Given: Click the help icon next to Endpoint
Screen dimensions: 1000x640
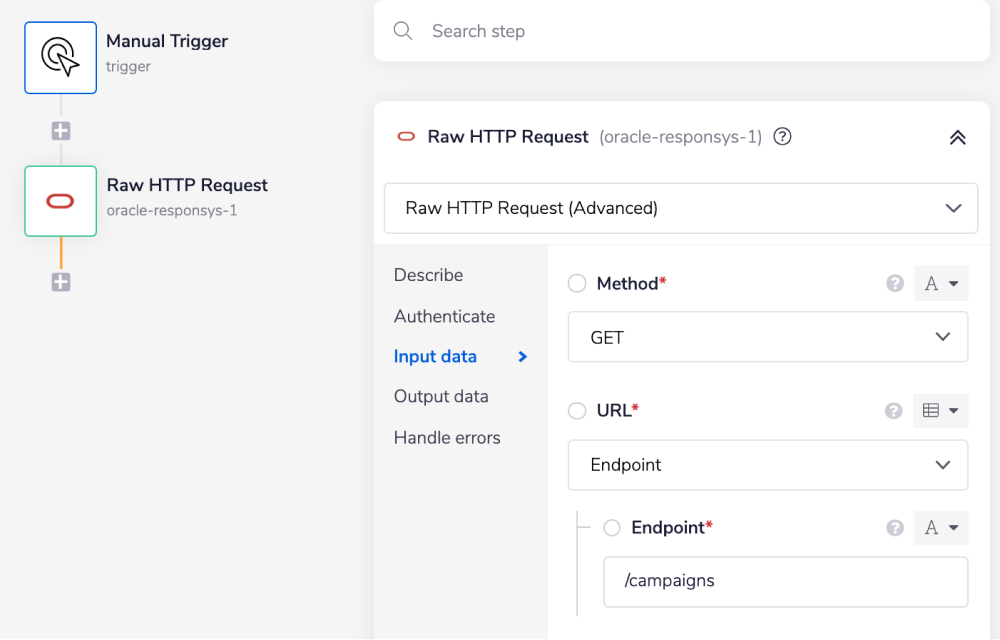Looking at the screenshot, I should tap(894, 528).
